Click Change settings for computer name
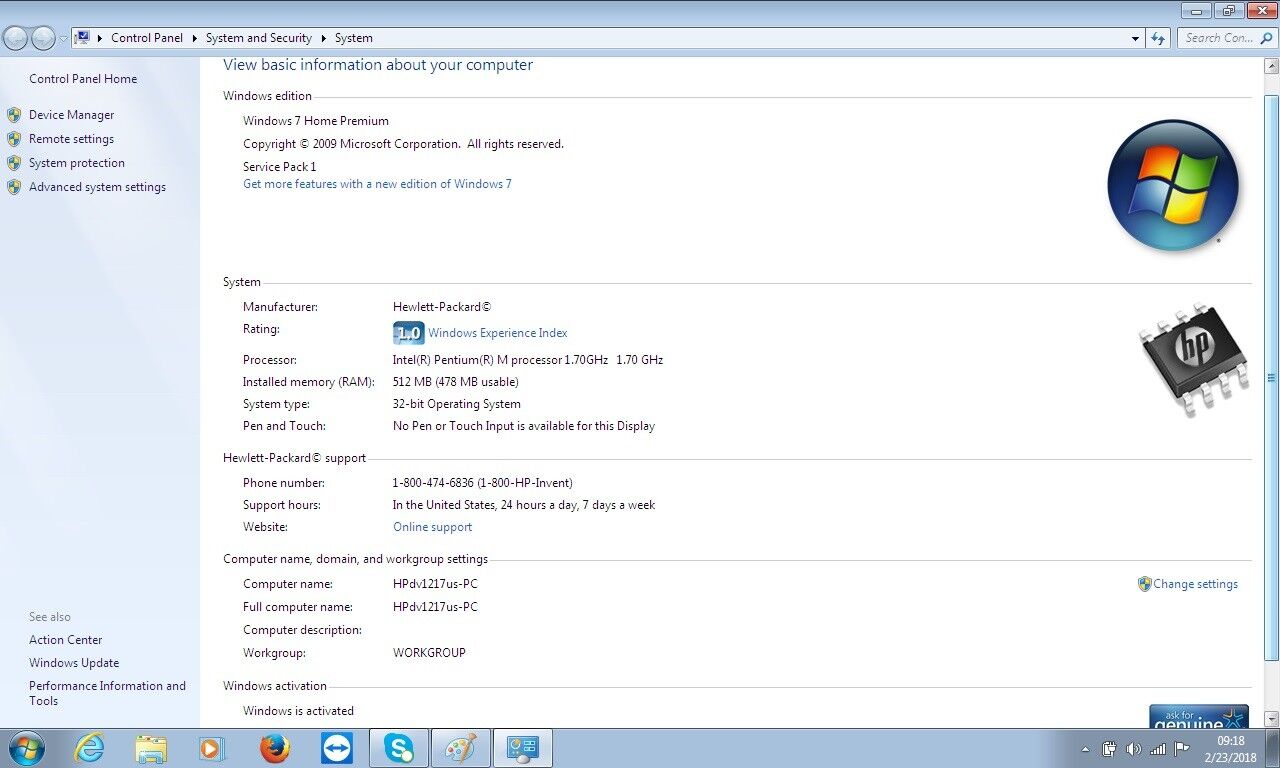Screen dimensions: 1280x768 coord(1195,584)
